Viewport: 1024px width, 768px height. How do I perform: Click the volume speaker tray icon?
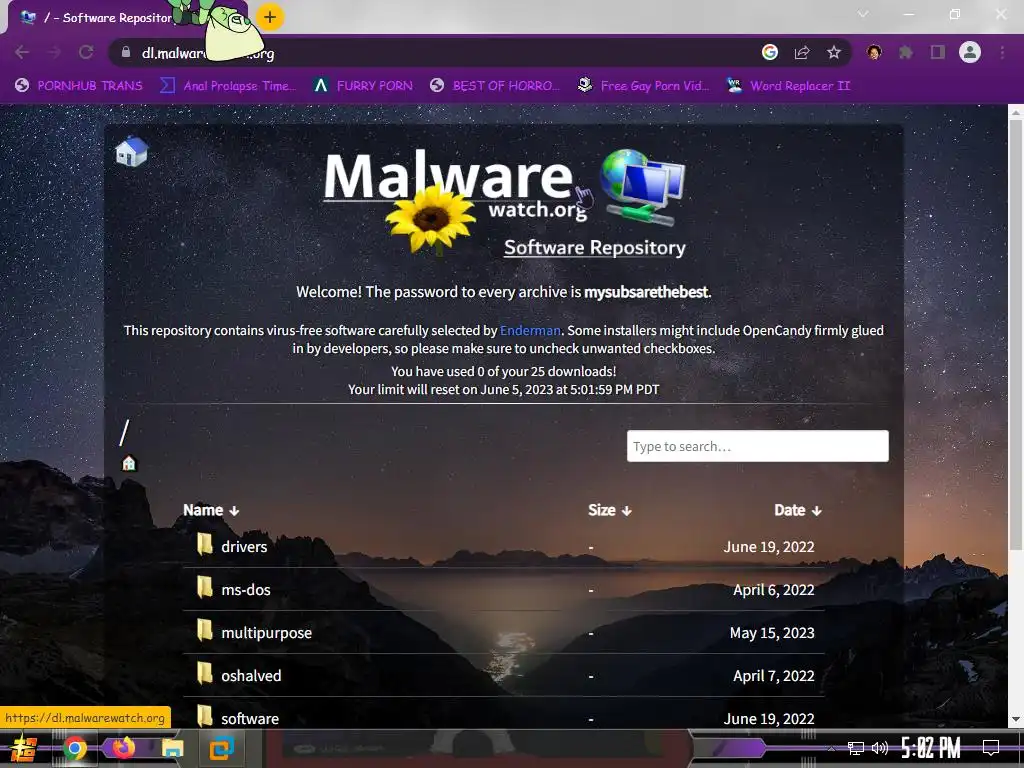pos(880,748)
